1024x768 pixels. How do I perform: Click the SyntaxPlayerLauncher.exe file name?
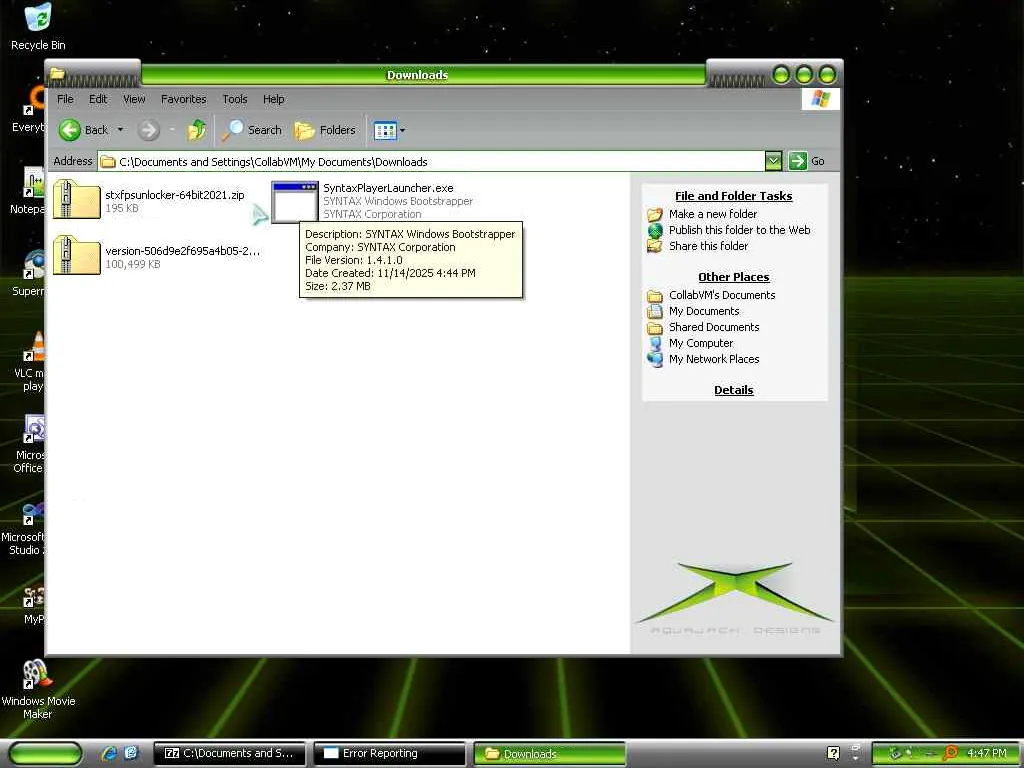click(x=388, y=188)
